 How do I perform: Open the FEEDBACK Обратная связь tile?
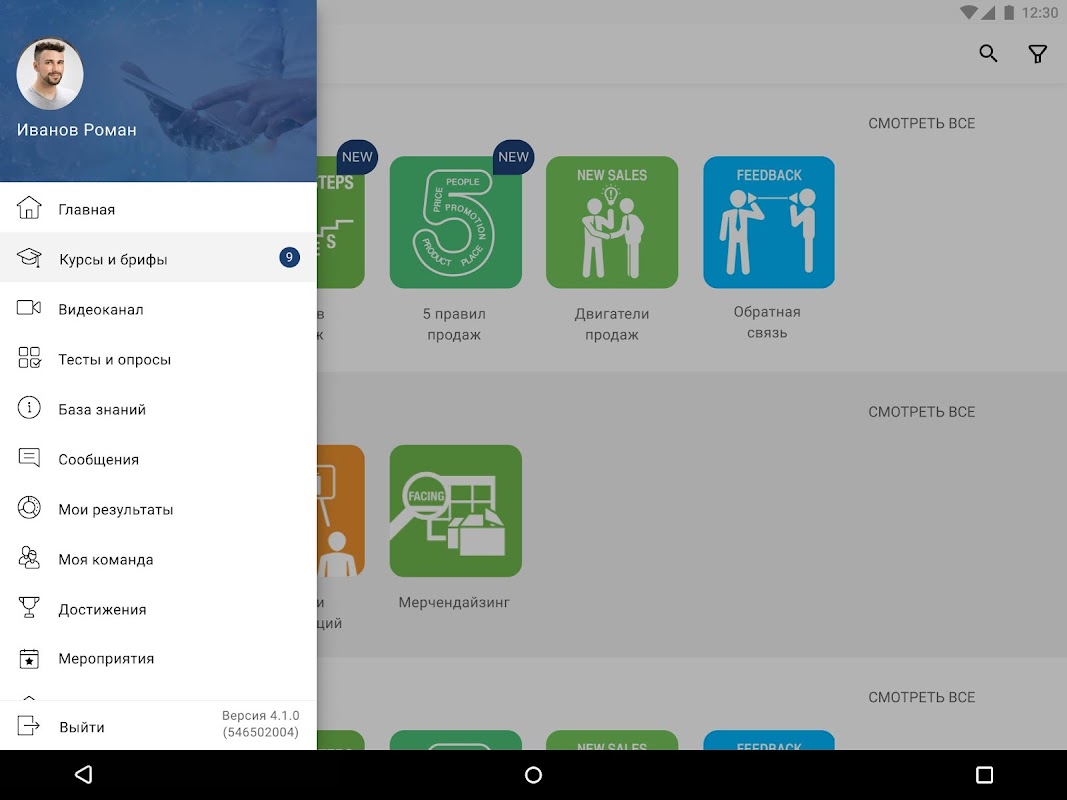point(769,222)
